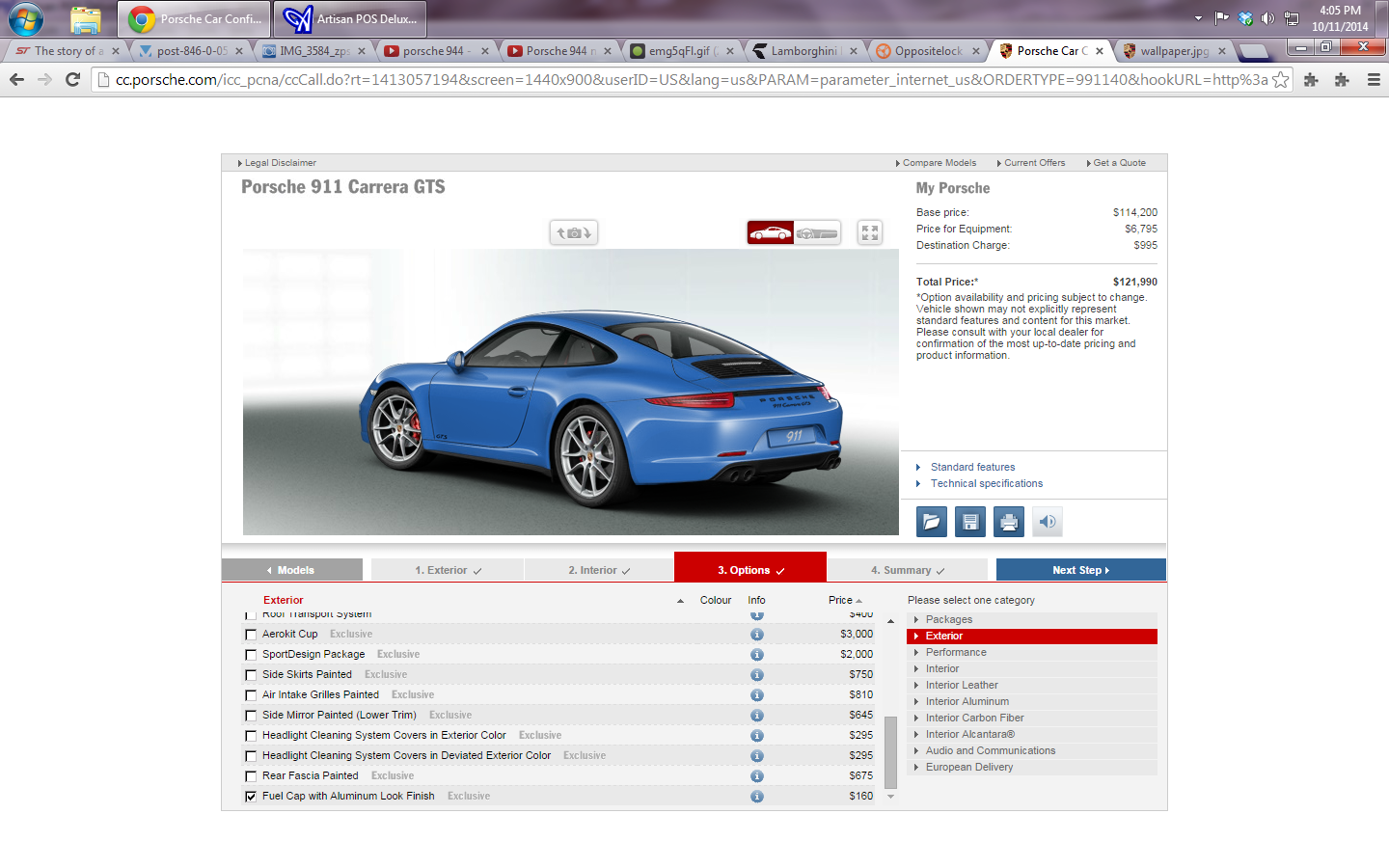Open info icon for Air Intake Grilles Painted
This screenshot has height=868, width=1389.
[x=757, y=695]
